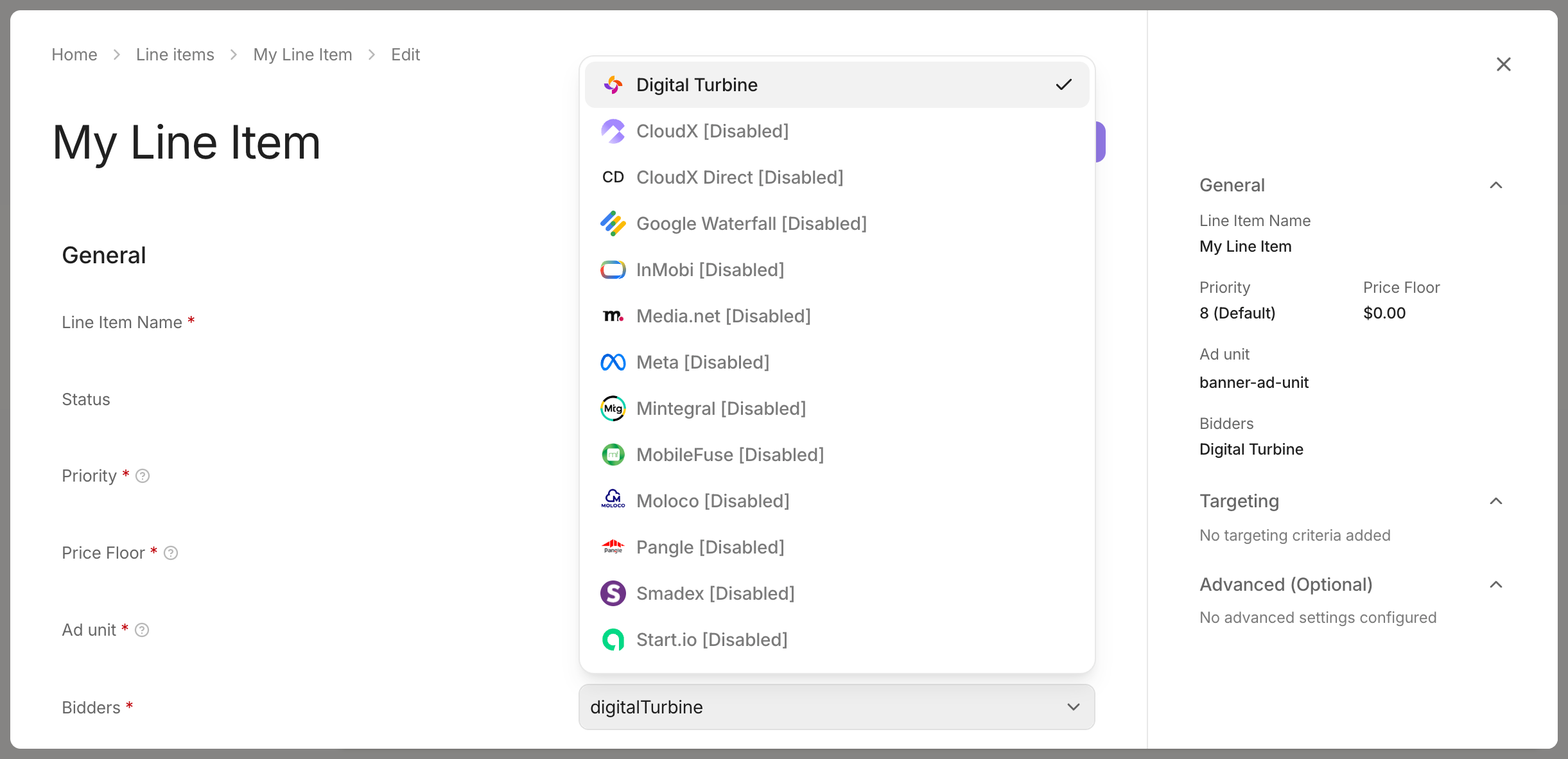Select Smadex [Disabled] option
Image resolution: width=1568 pixels, height=759 pixels.
click(837, 593)
